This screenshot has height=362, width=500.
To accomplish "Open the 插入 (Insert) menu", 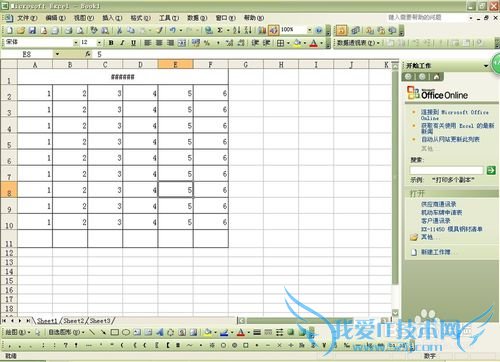I will pyautogui.click(x=112, y=18).
